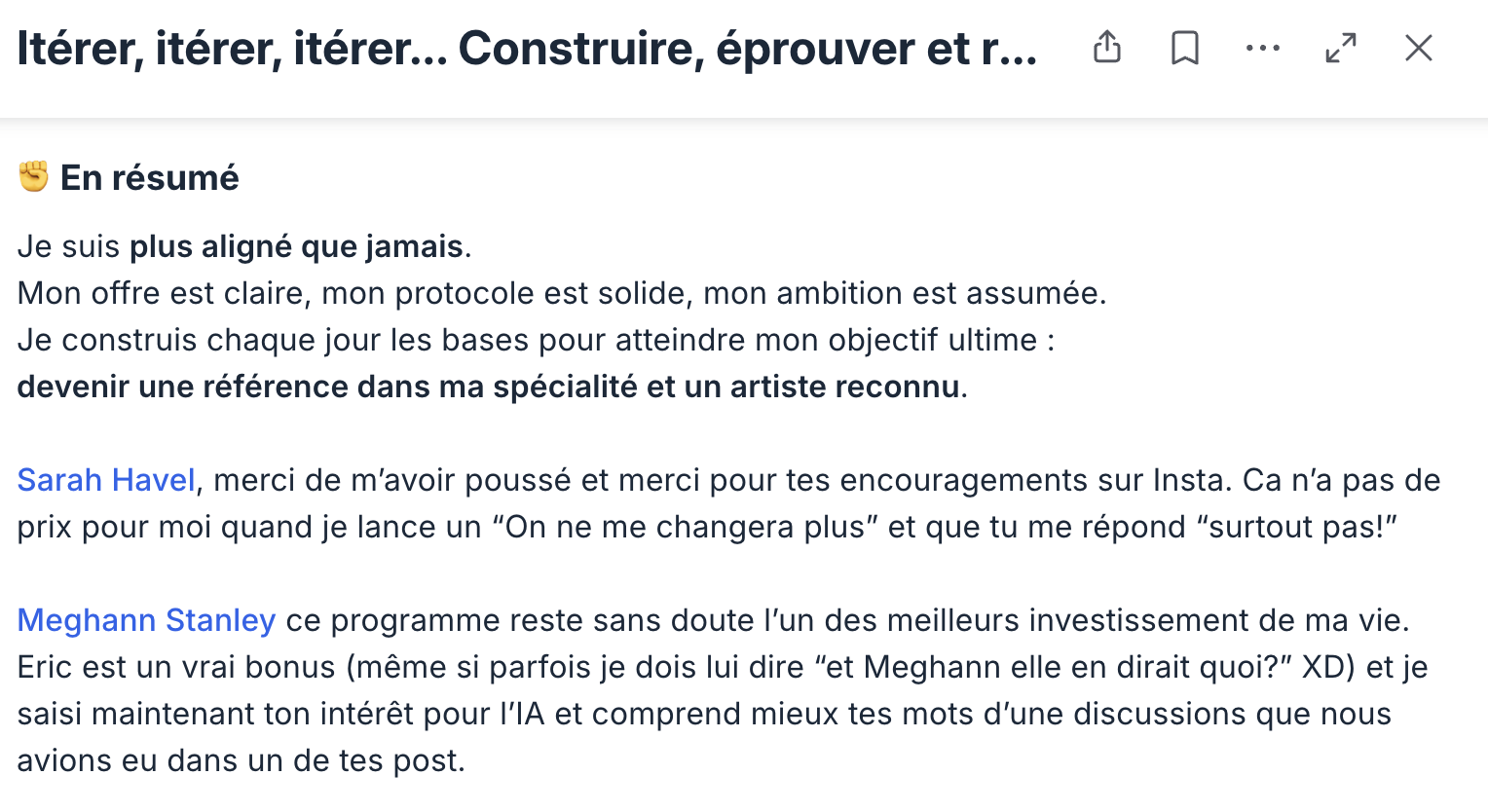1488x812 pixels.
Task: Click the bold phrase 'devenir une référence dans ma spécialité'
Action: pos(327,387)
